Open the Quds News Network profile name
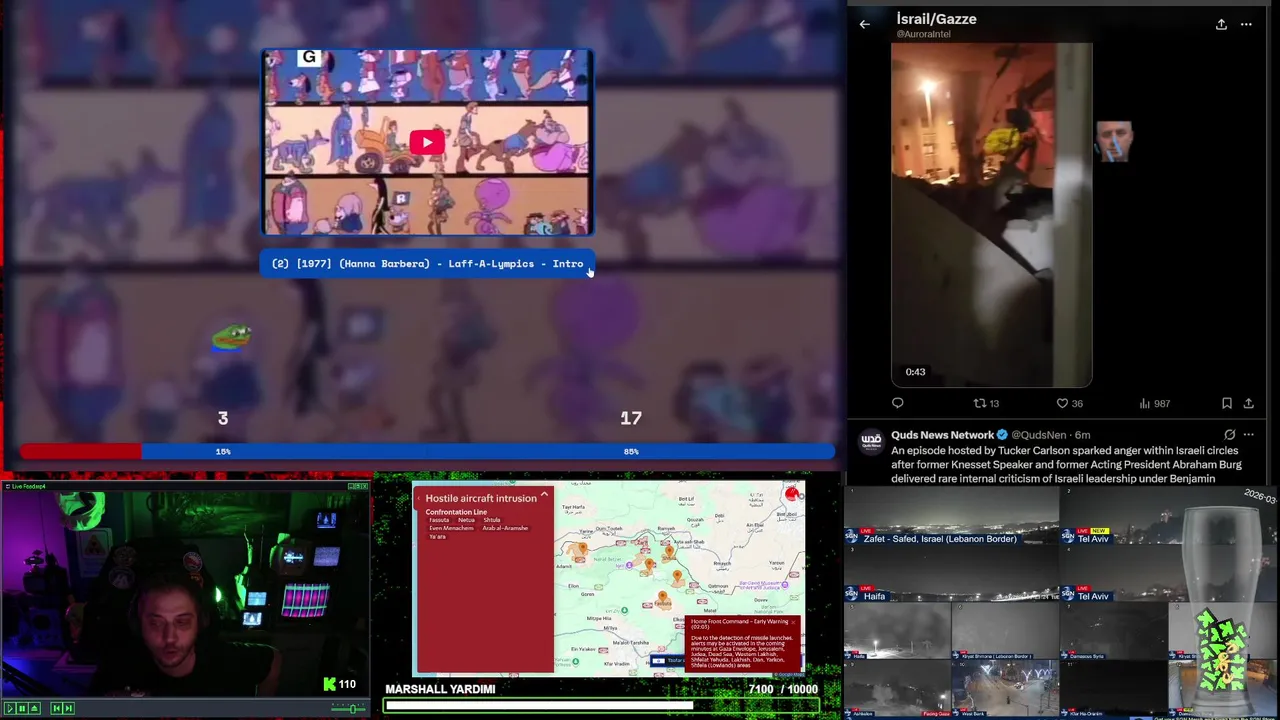1280x720 pixels. tap(943, 435)
